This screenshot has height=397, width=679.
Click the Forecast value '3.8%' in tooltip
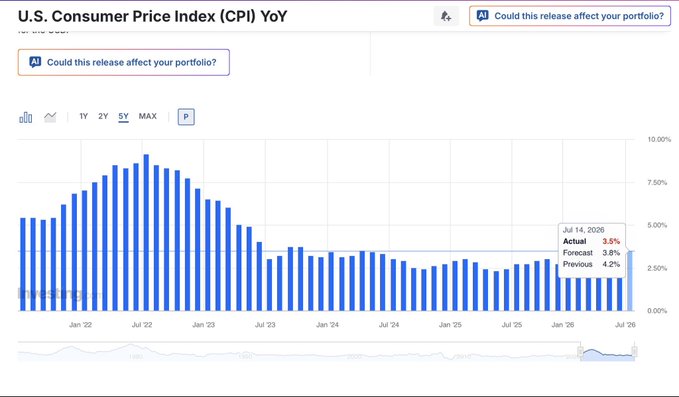(611, 252)
